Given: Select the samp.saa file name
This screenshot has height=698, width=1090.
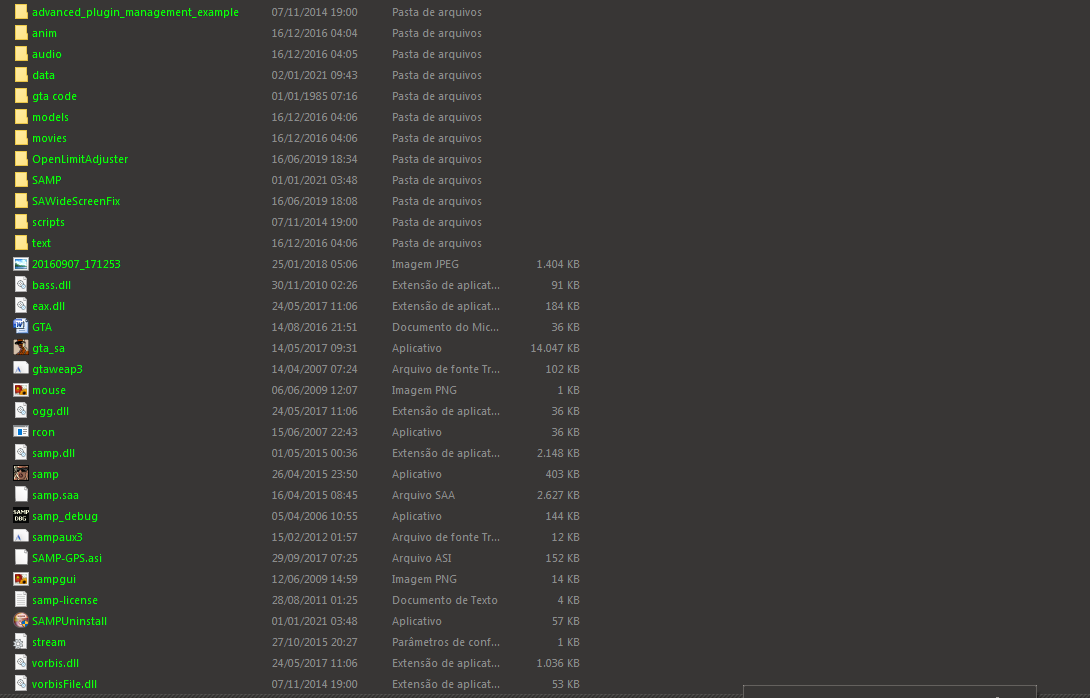Looking at the screenshot, I should tap(56, 495).
